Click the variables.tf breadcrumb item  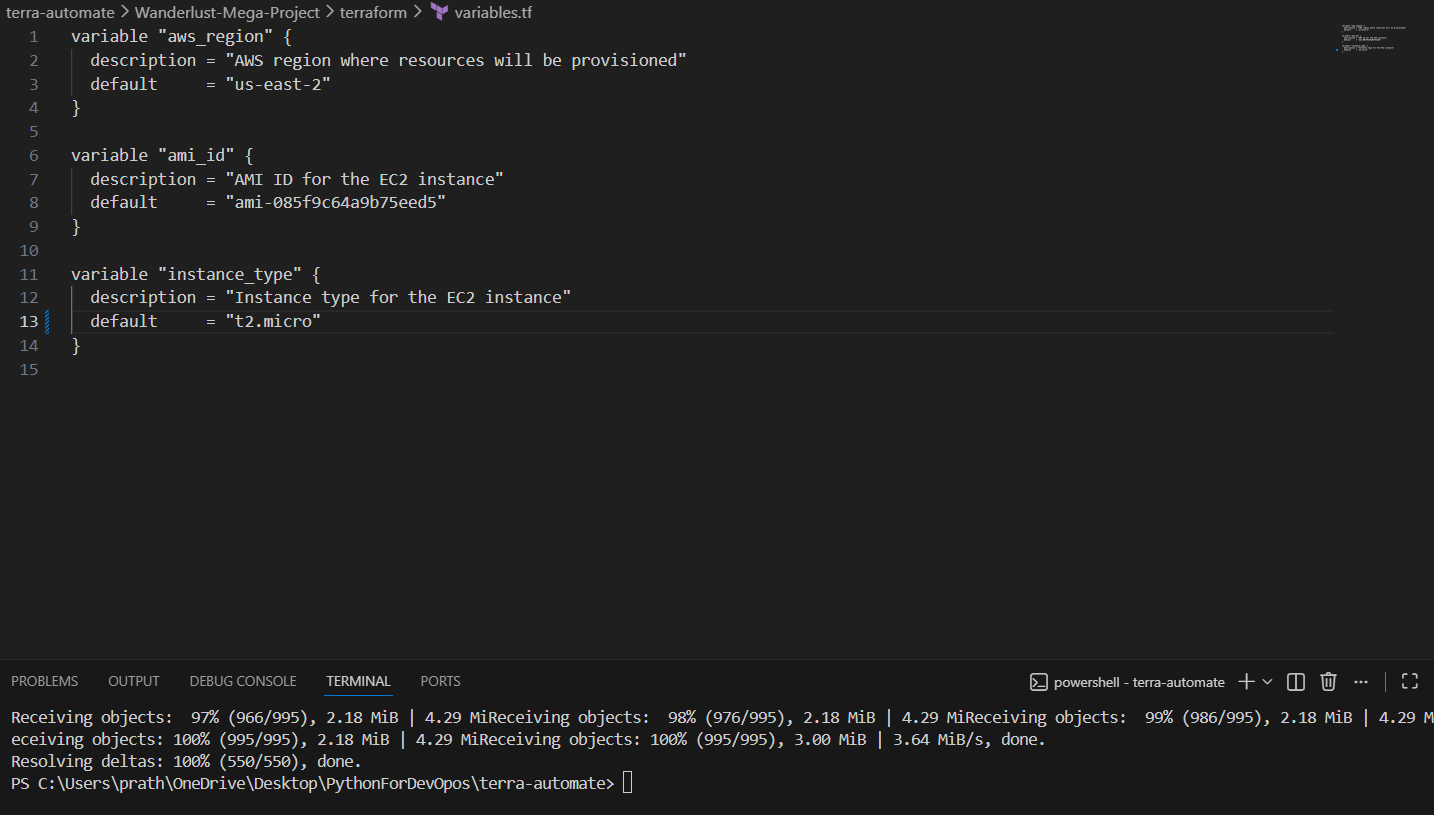(x=495, y=13)
